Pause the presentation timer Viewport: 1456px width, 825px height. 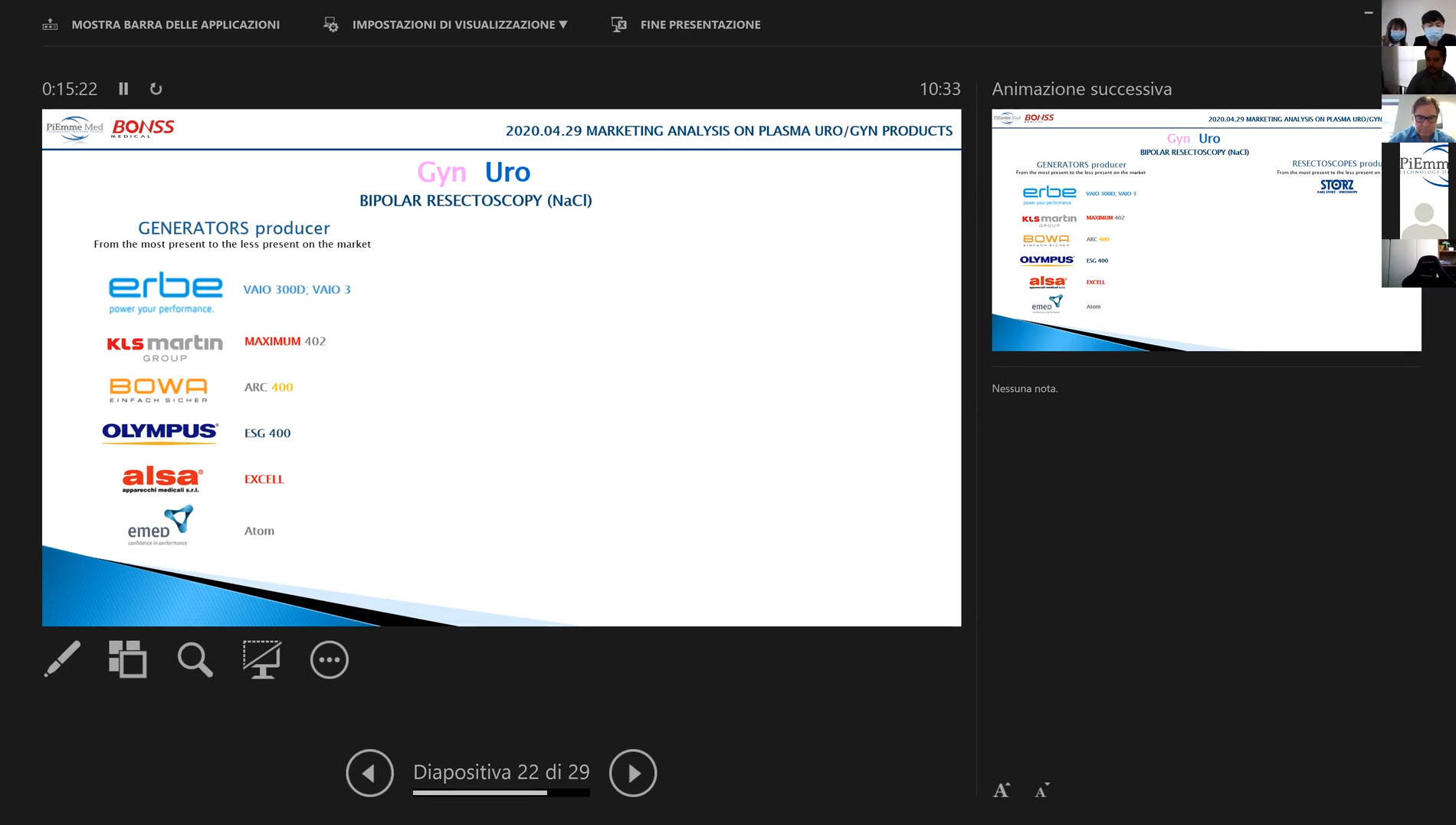[123, 89]
